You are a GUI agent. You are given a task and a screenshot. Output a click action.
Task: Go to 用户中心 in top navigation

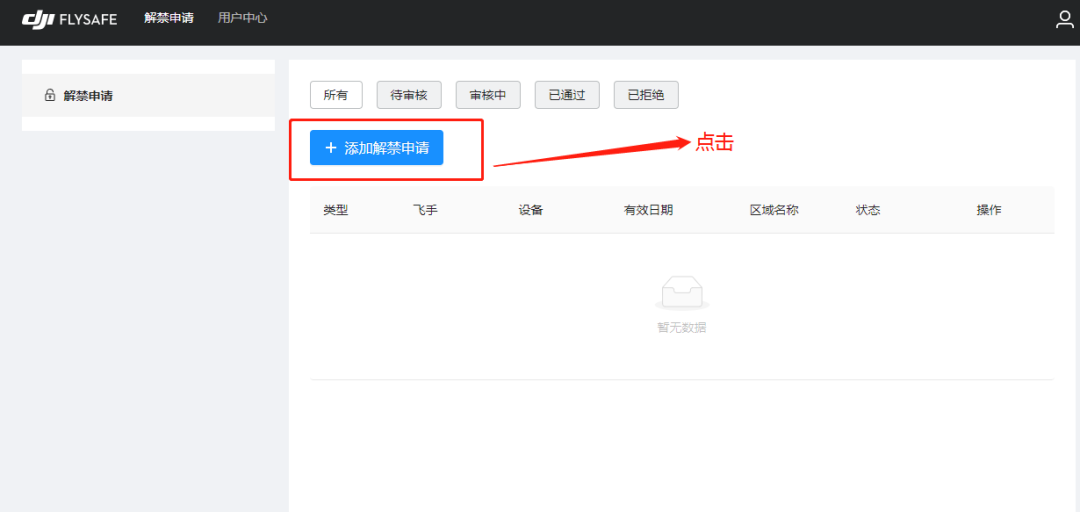click(x=242, y=18)
